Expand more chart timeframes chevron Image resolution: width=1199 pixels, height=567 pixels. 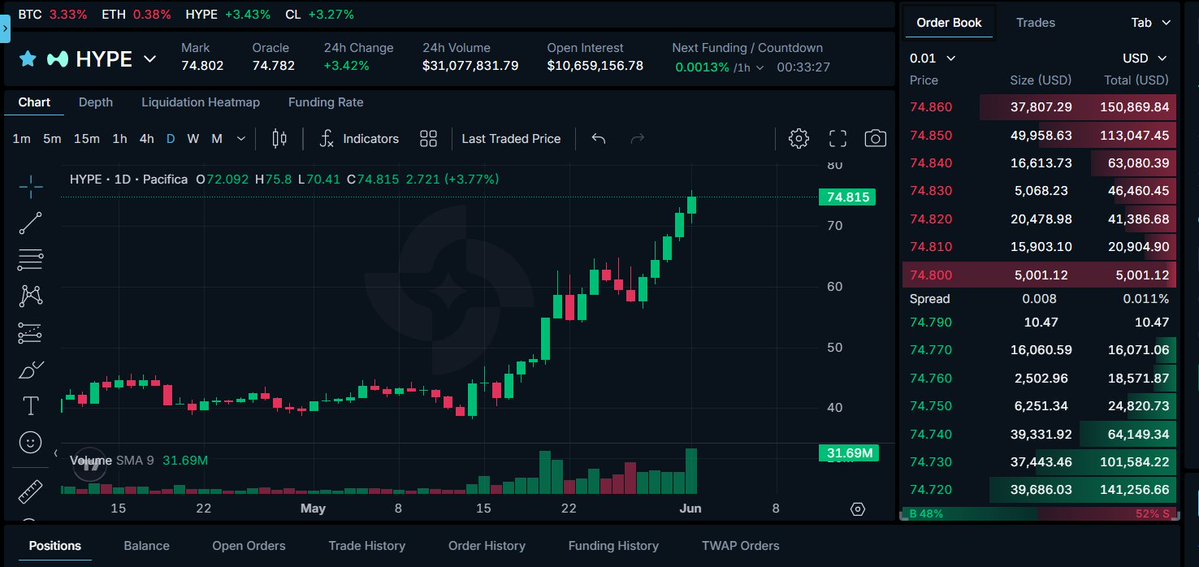(x=241, y=138)
